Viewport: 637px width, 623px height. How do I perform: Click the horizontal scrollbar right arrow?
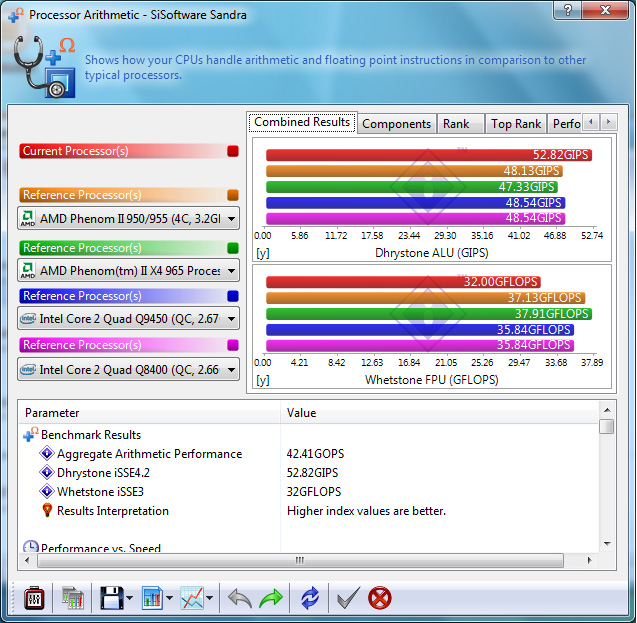(589, 560)
